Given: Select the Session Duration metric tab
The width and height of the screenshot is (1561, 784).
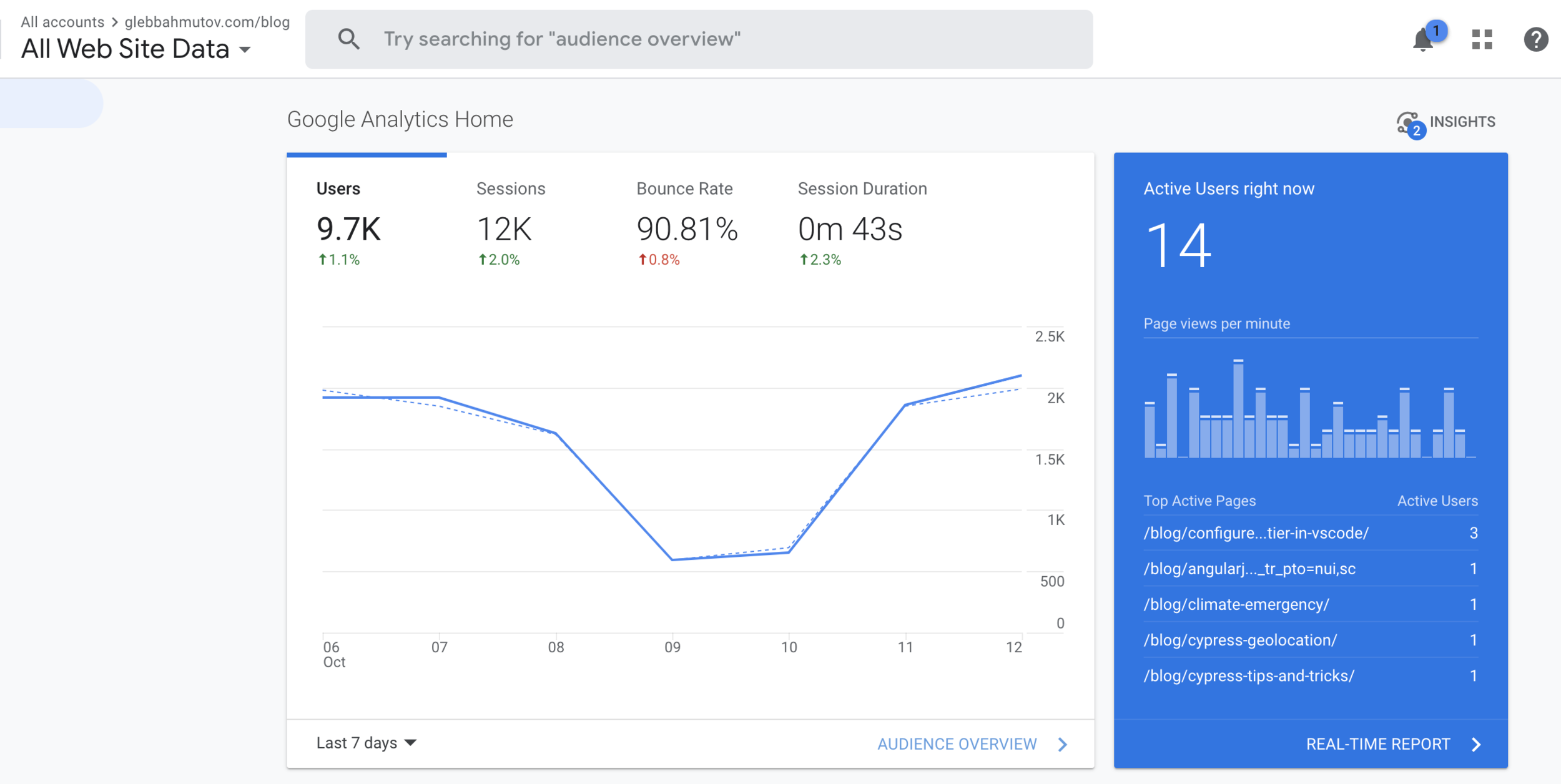Looking at the screenshot, I should (862, 189).
